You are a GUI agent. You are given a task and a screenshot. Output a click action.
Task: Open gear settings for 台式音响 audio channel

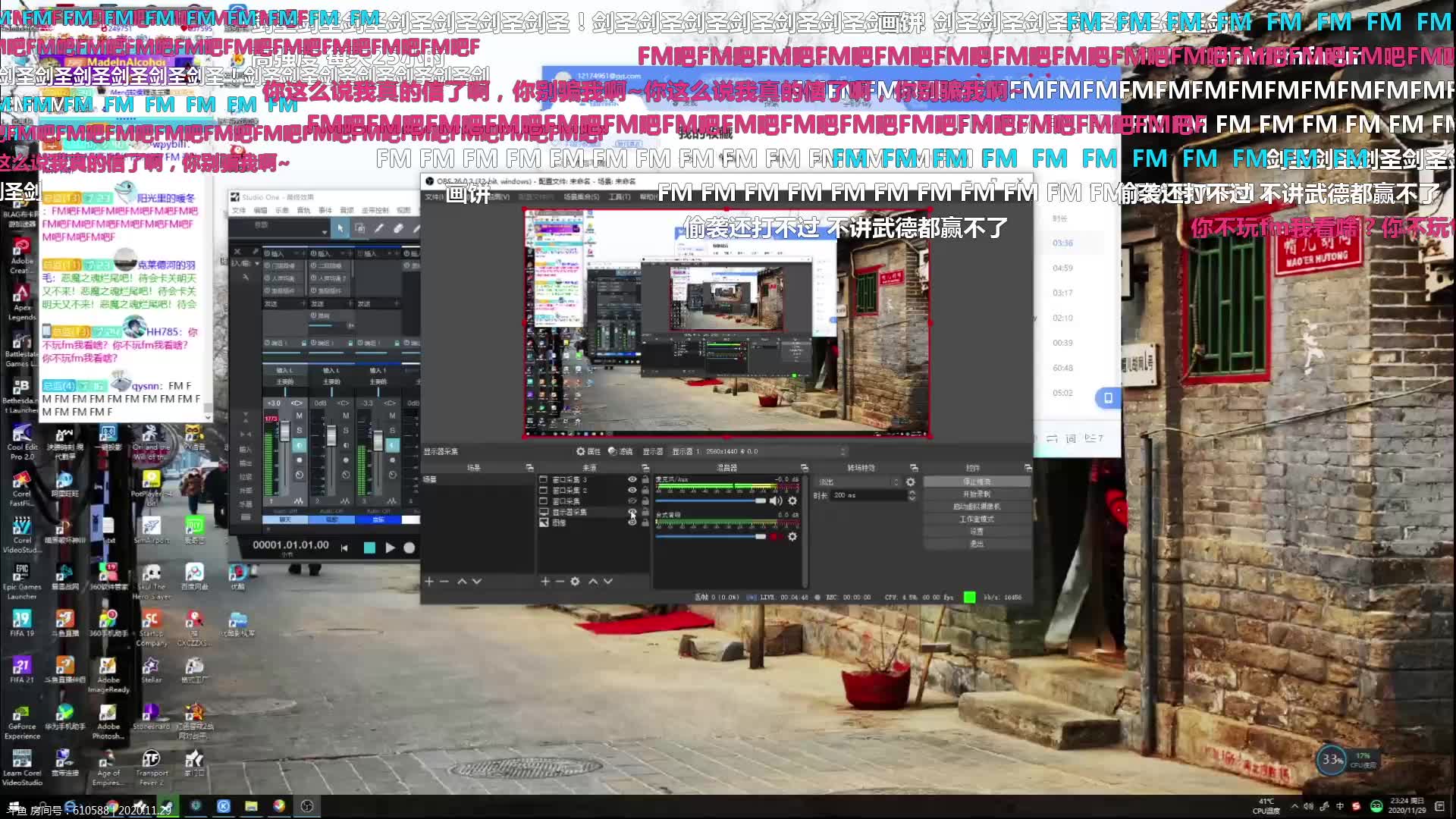click(x=792, y=537)
